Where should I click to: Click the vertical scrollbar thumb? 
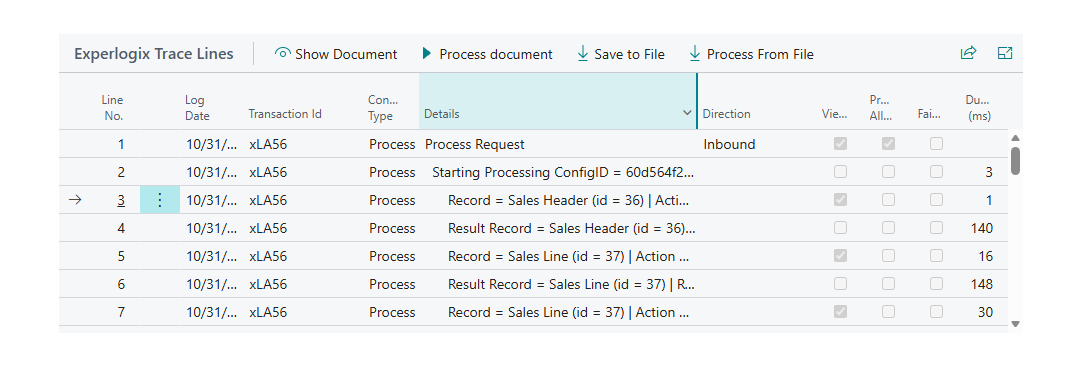1015,160
